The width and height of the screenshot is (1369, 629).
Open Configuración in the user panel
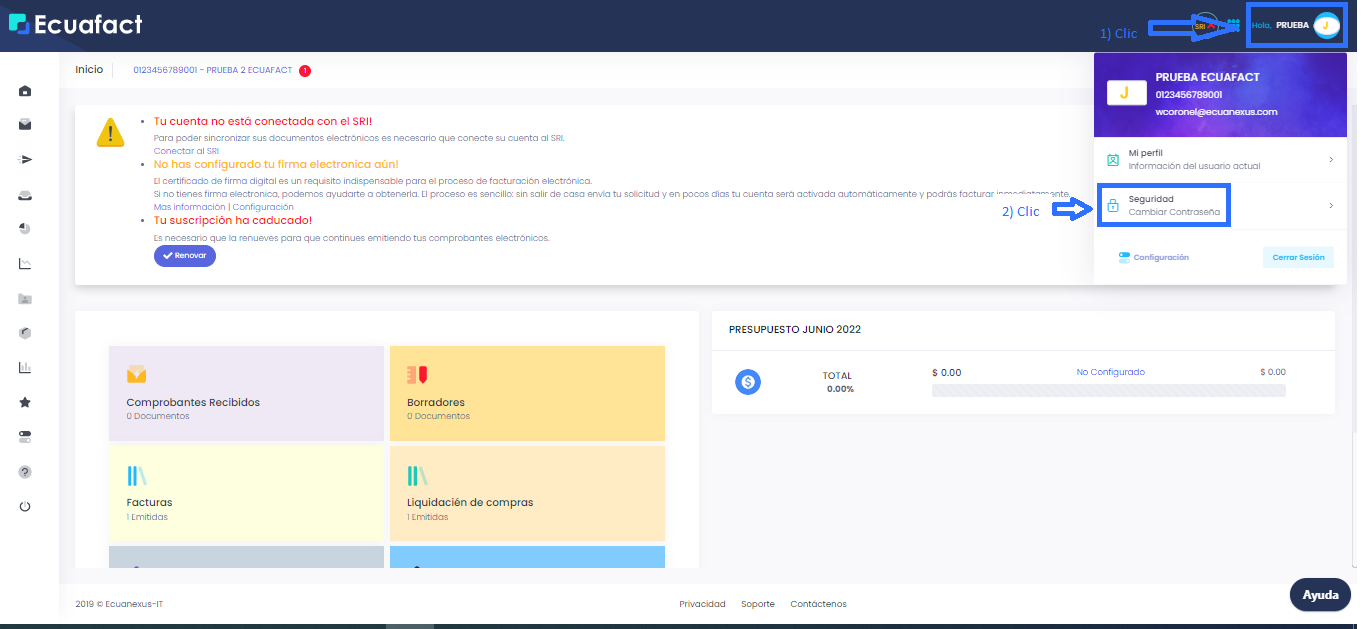[1154, 257]
